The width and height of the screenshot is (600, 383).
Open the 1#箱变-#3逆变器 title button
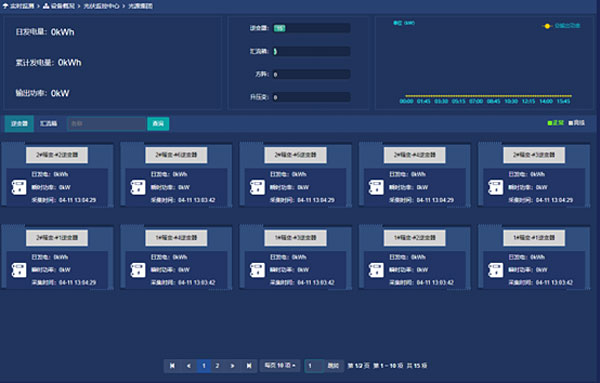295,238
